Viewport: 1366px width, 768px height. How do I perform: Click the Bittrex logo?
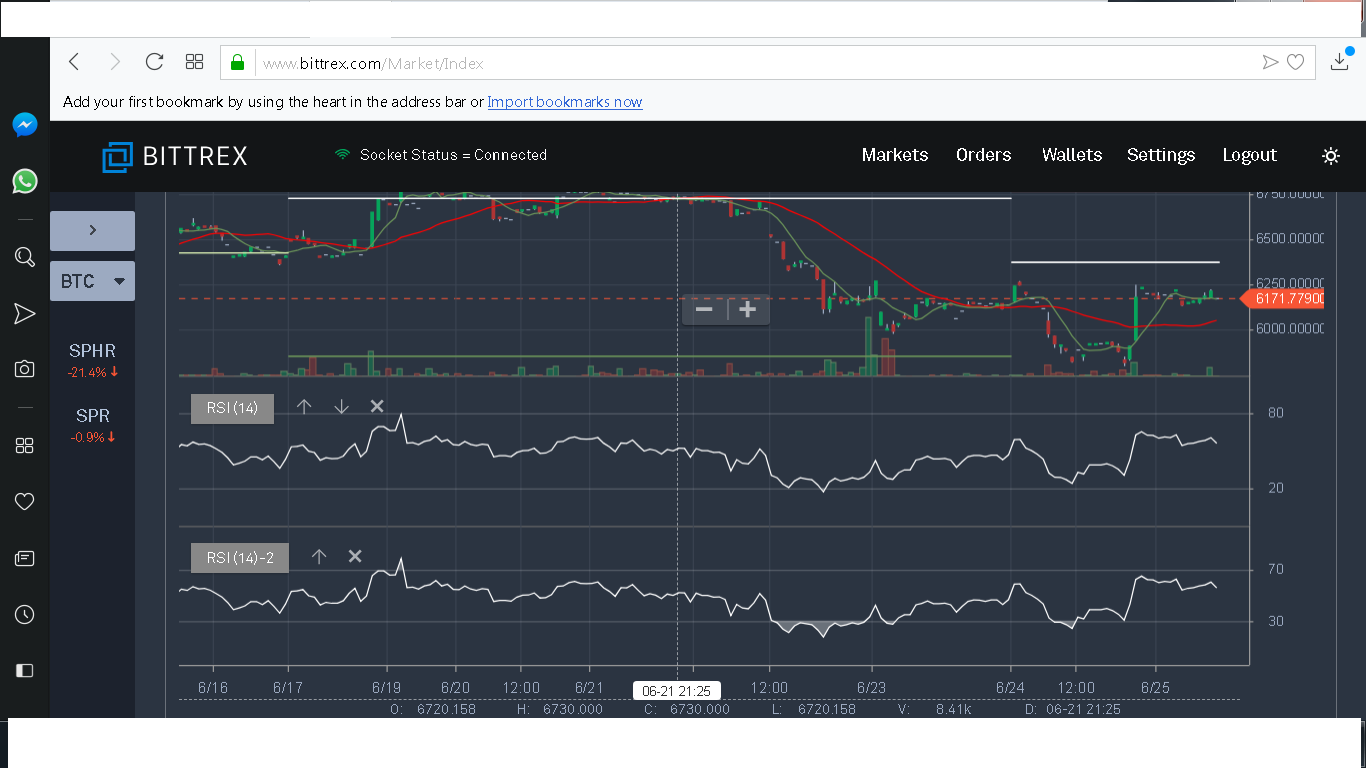175,156
